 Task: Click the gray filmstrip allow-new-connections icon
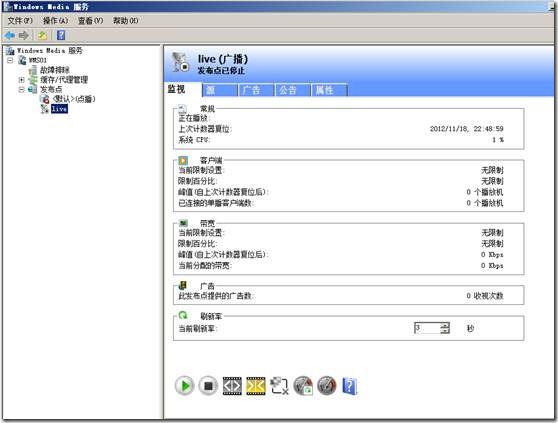(x=232, y=386)
